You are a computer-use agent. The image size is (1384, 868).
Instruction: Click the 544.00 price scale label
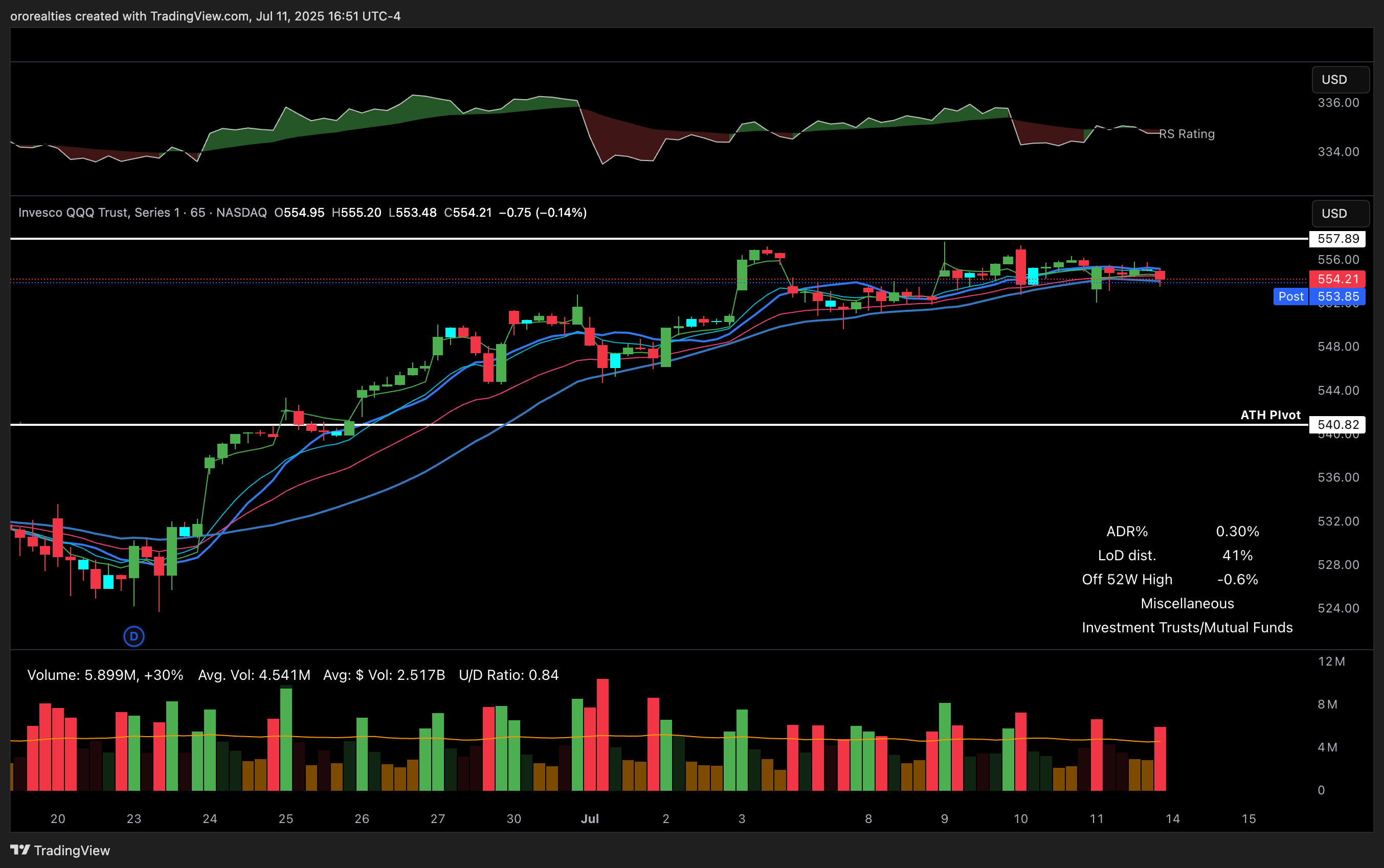(1338, 391)
